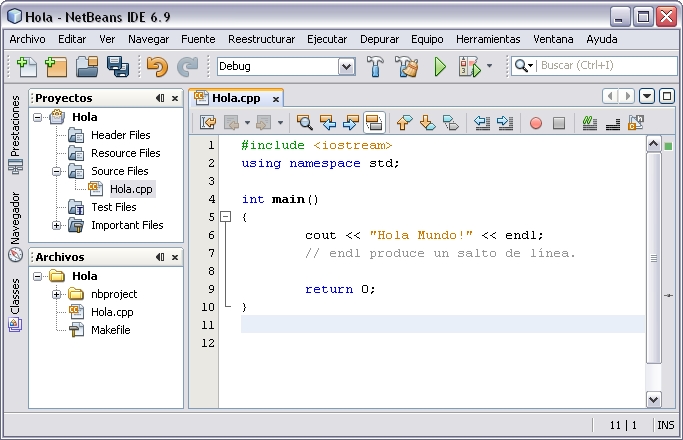Close the Hola.cpp editor tab
Image resolution: width=683 pixels, height=440 pixels.
pyautogui.click(x=276, y=99)
